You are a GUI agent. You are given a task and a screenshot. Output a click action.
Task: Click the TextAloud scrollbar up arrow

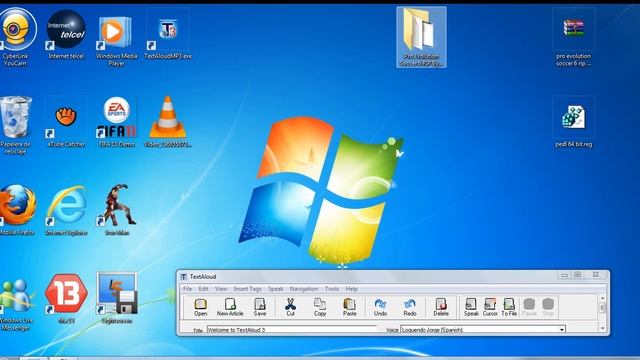point(602,299)
